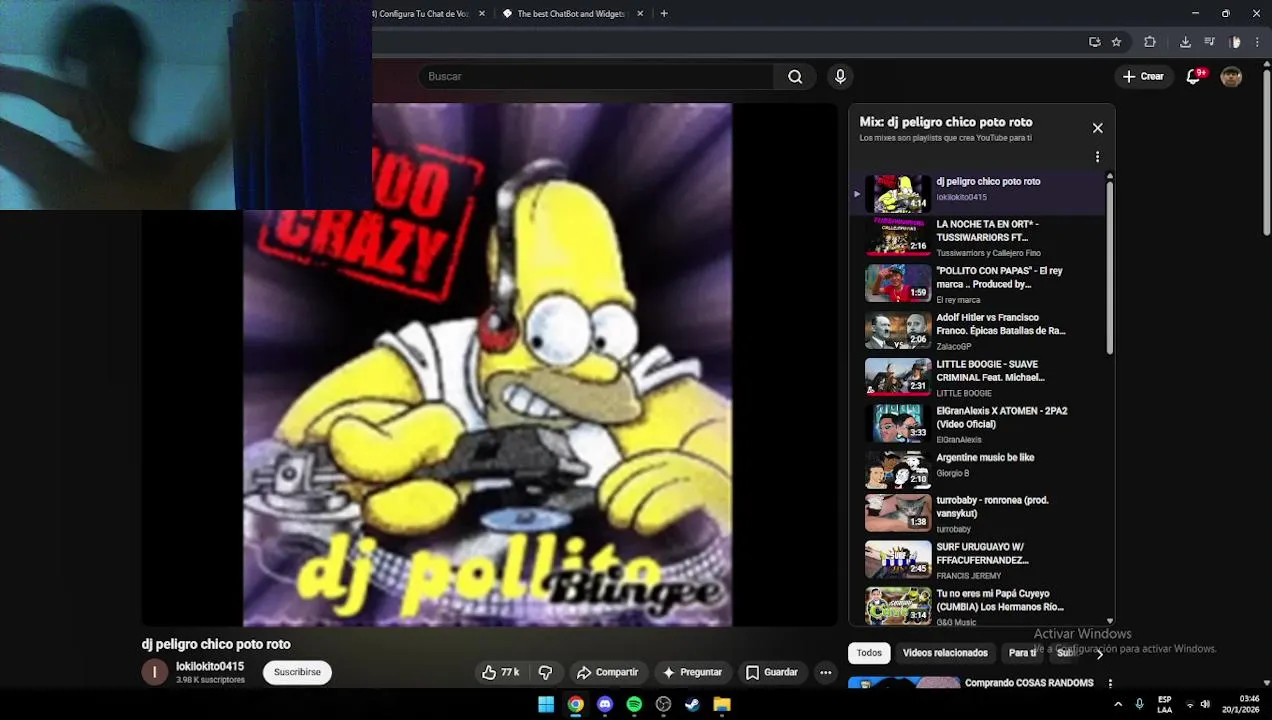The image size is (1272, 720).
Task: Close the Mix playlist panel
Action: click(x=1097, y=128)
